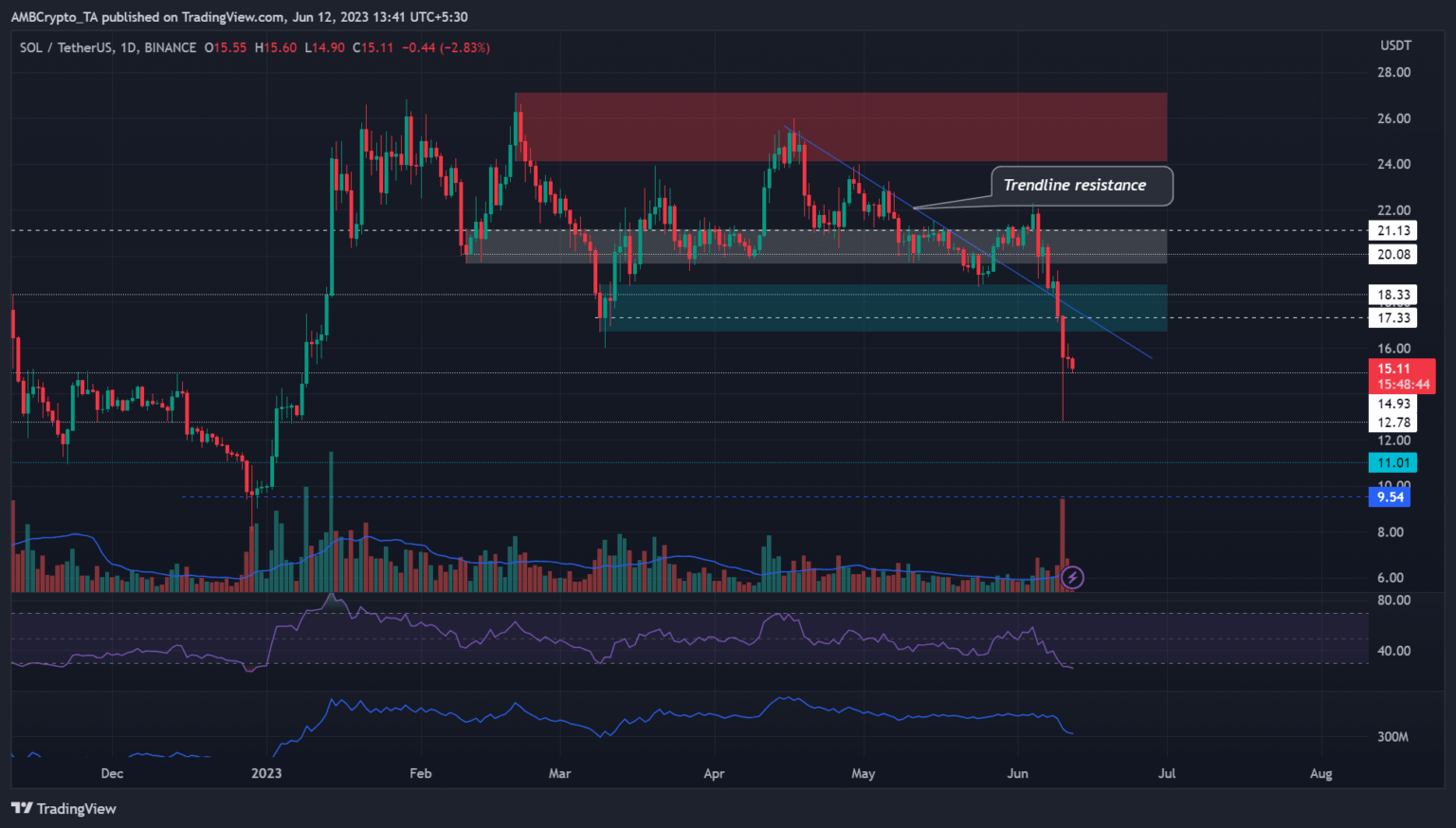The image size is (1456, 828).
Task: Click the 12.78 price level label
Action: point(1392,423)
